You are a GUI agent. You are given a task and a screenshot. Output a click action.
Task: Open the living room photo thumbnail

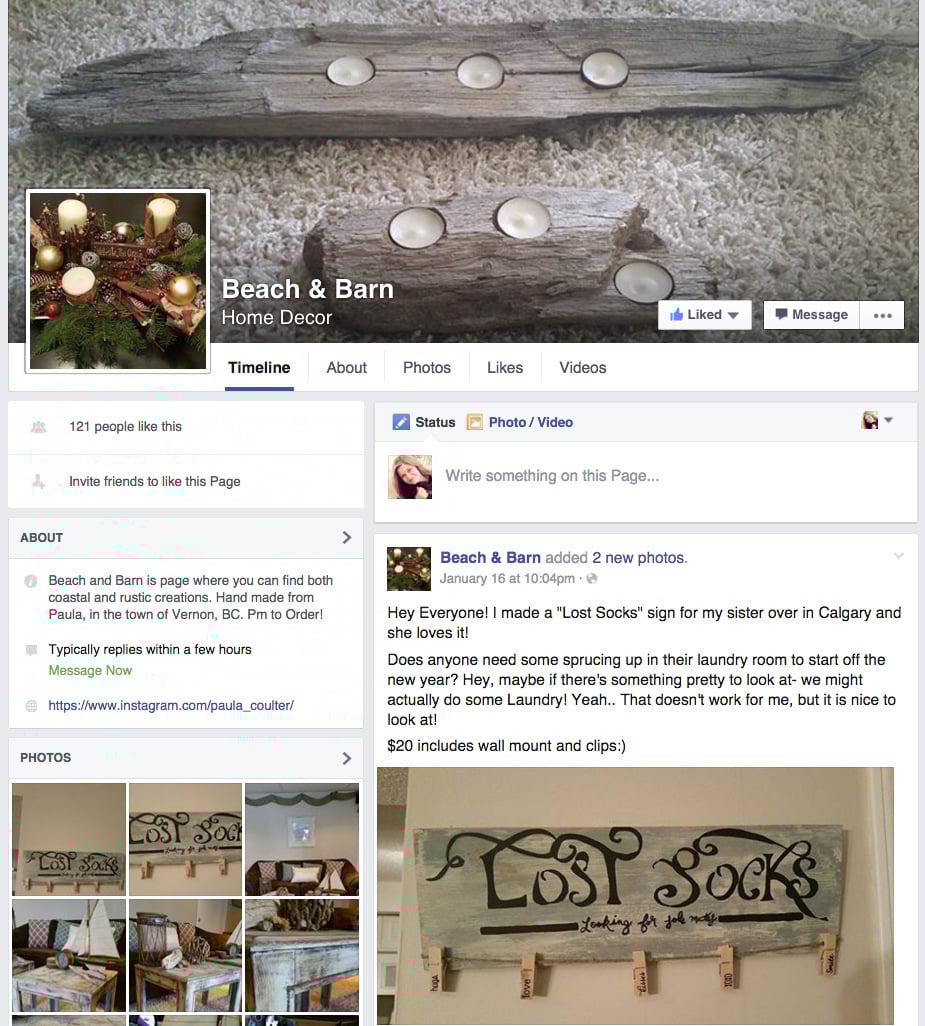(x=302, y=840)
